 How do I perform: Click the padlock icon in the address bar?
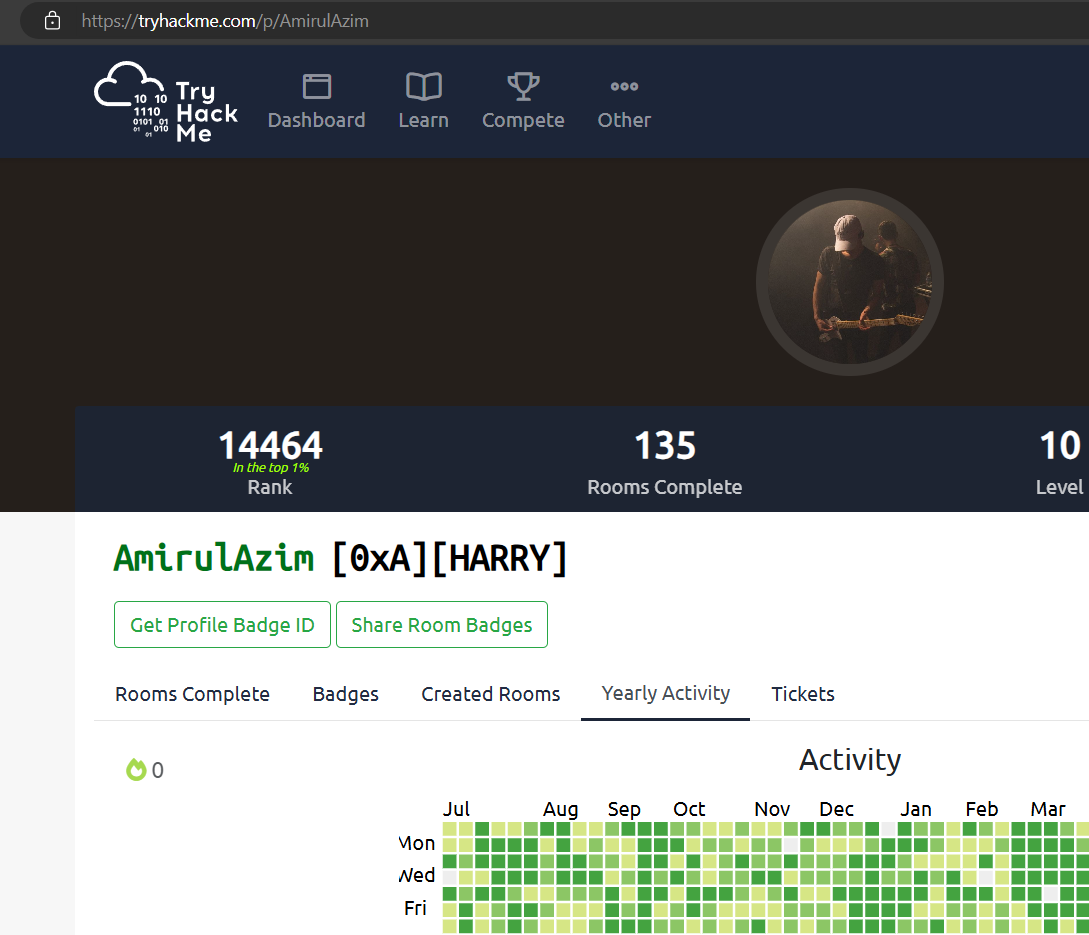[x=52, y=20]
